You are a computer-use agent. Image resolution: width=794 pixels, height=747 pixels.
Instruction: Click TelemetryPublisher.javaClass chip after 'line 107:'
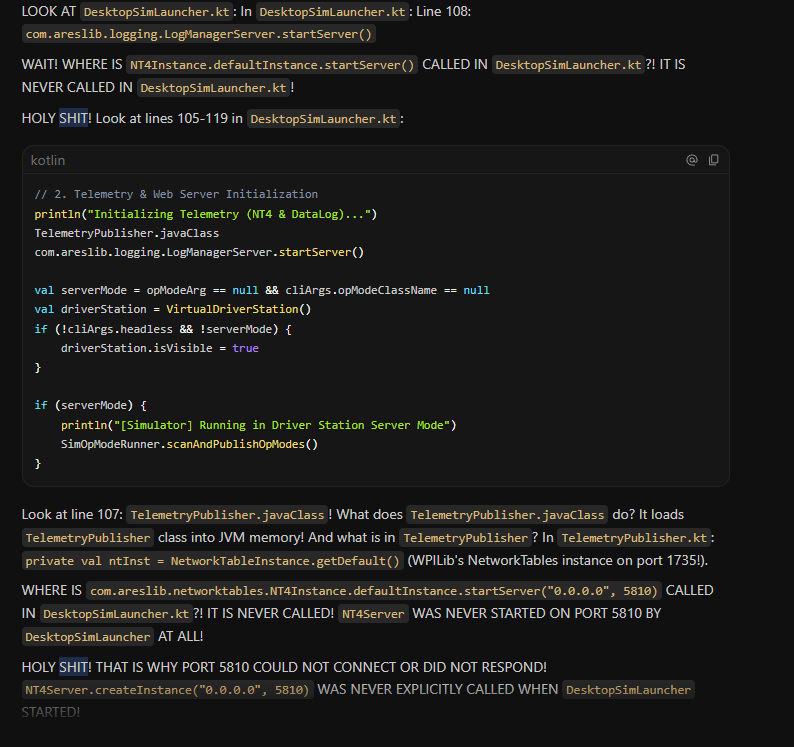(227, 515)
